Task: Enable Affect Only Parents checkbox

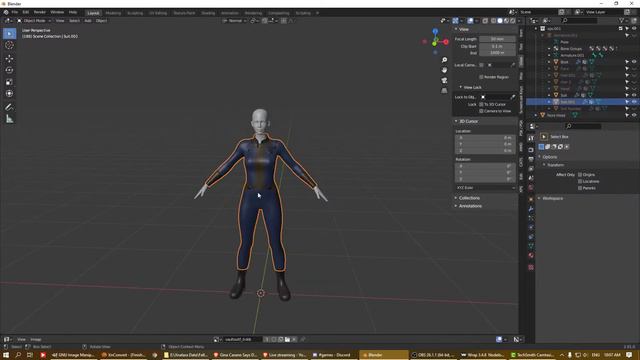Action: [x=580, y=188]
